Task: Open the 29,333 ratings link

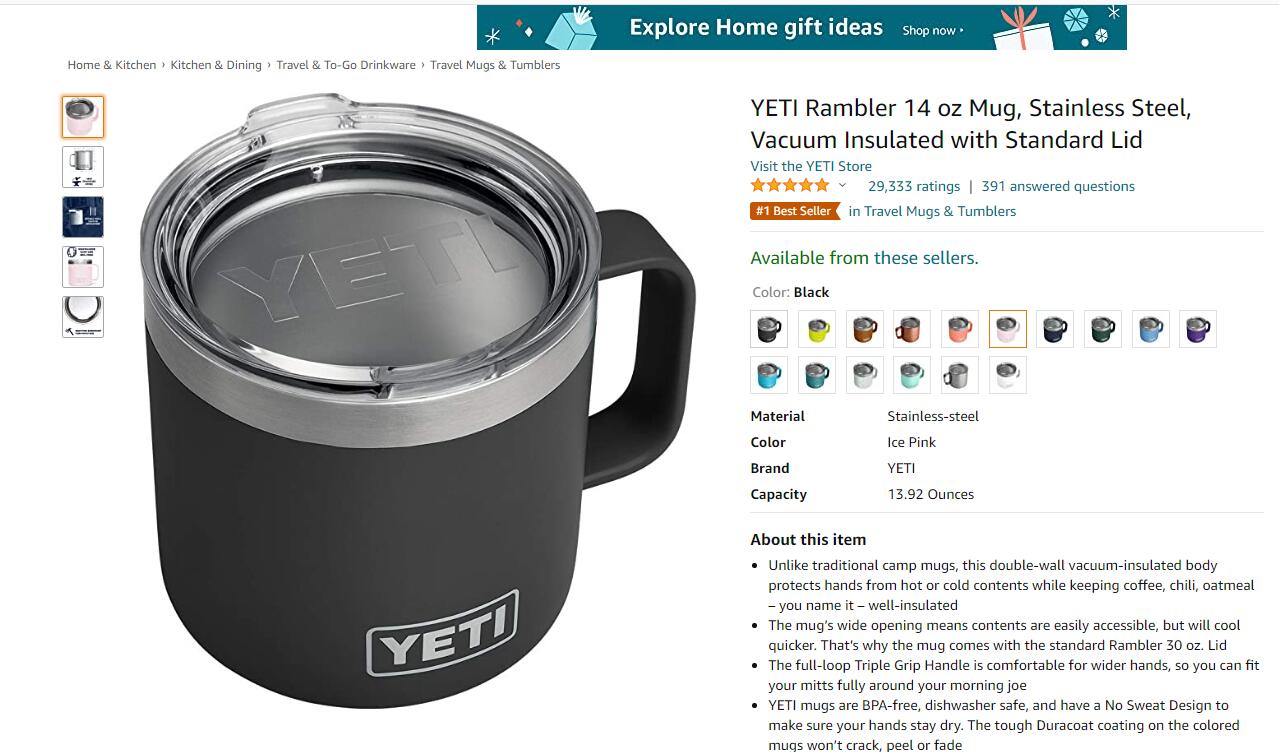Action: (x=914, y=186)
